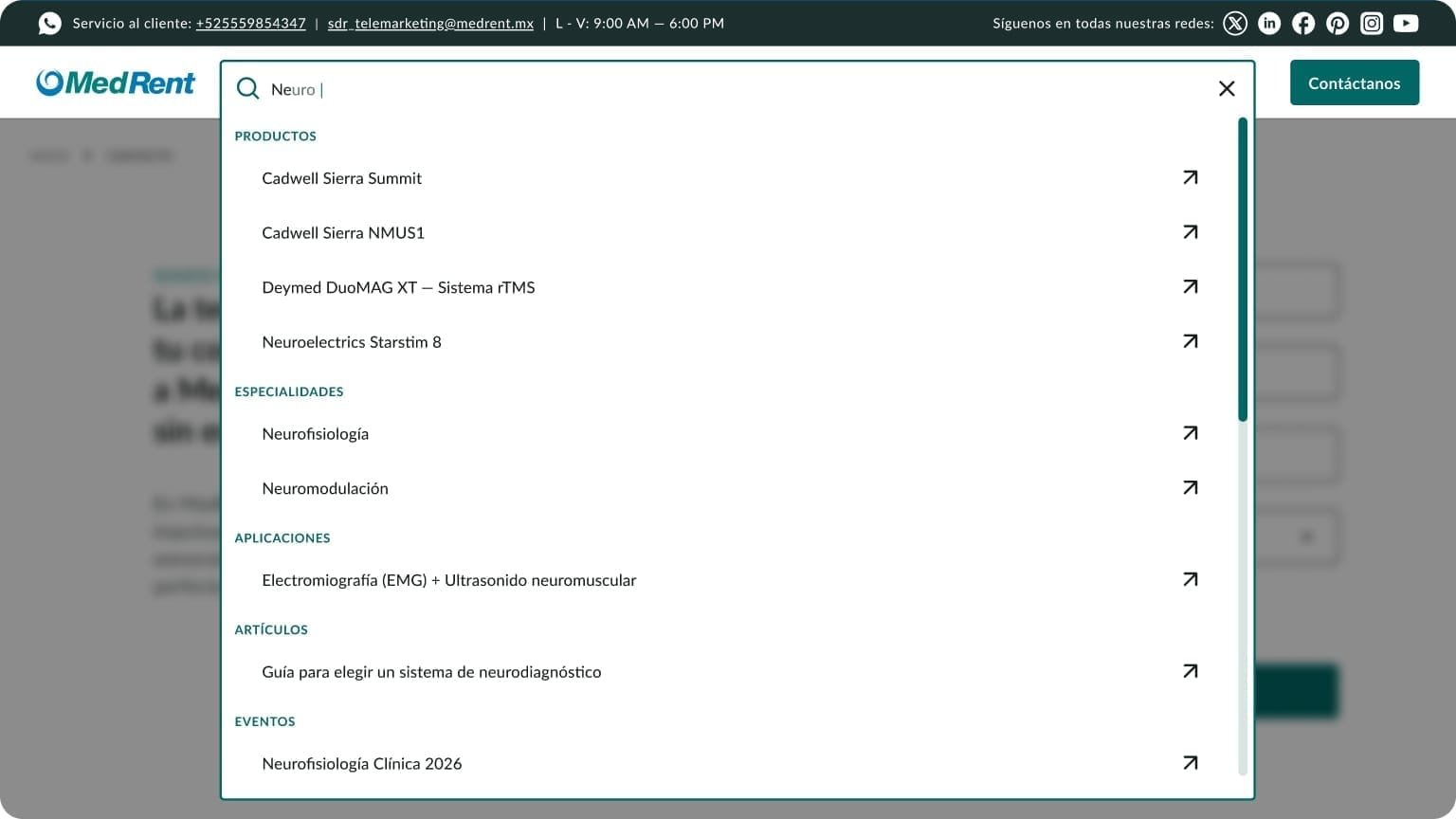Open the X (Twitter) social icon

[1235, 23]
